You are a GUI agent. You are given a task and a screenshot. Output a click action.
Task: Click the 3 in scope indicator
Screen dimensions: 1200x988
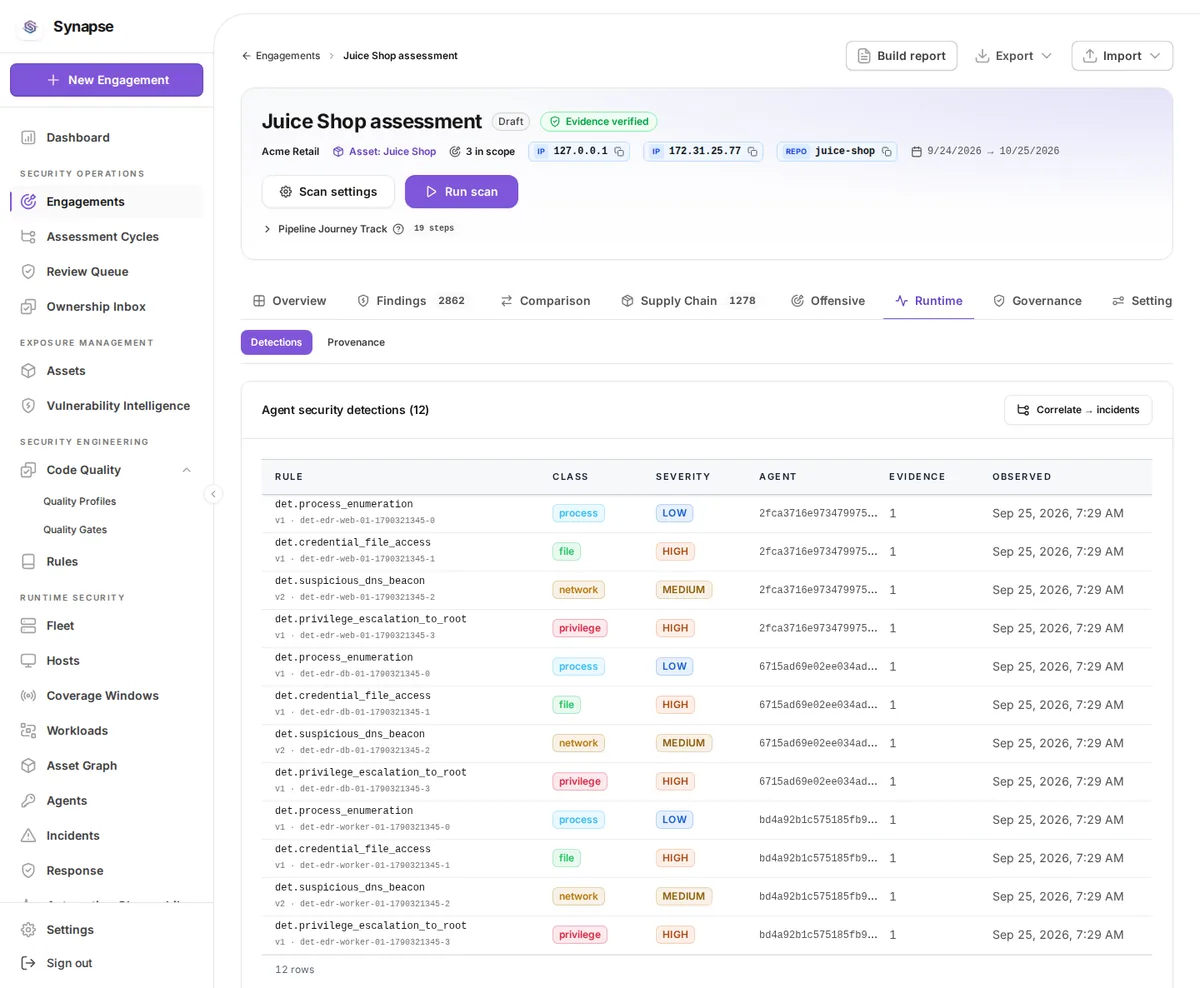pos(482,152)
